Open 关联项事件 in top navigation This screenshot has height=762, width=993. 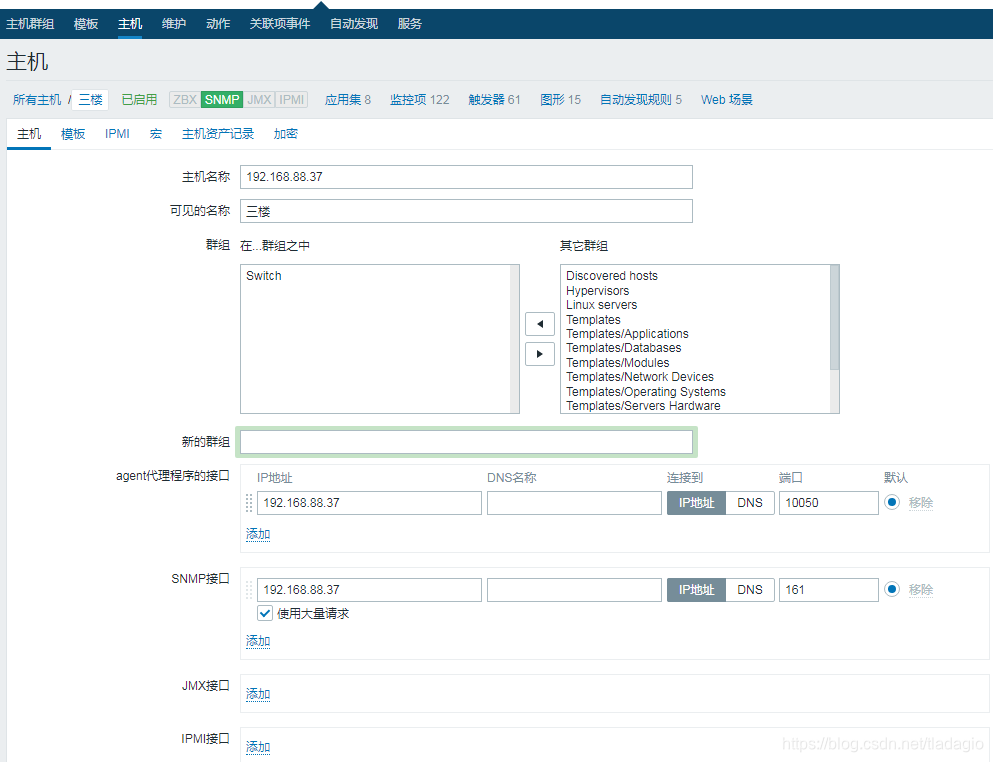click(x=280, y=24)
